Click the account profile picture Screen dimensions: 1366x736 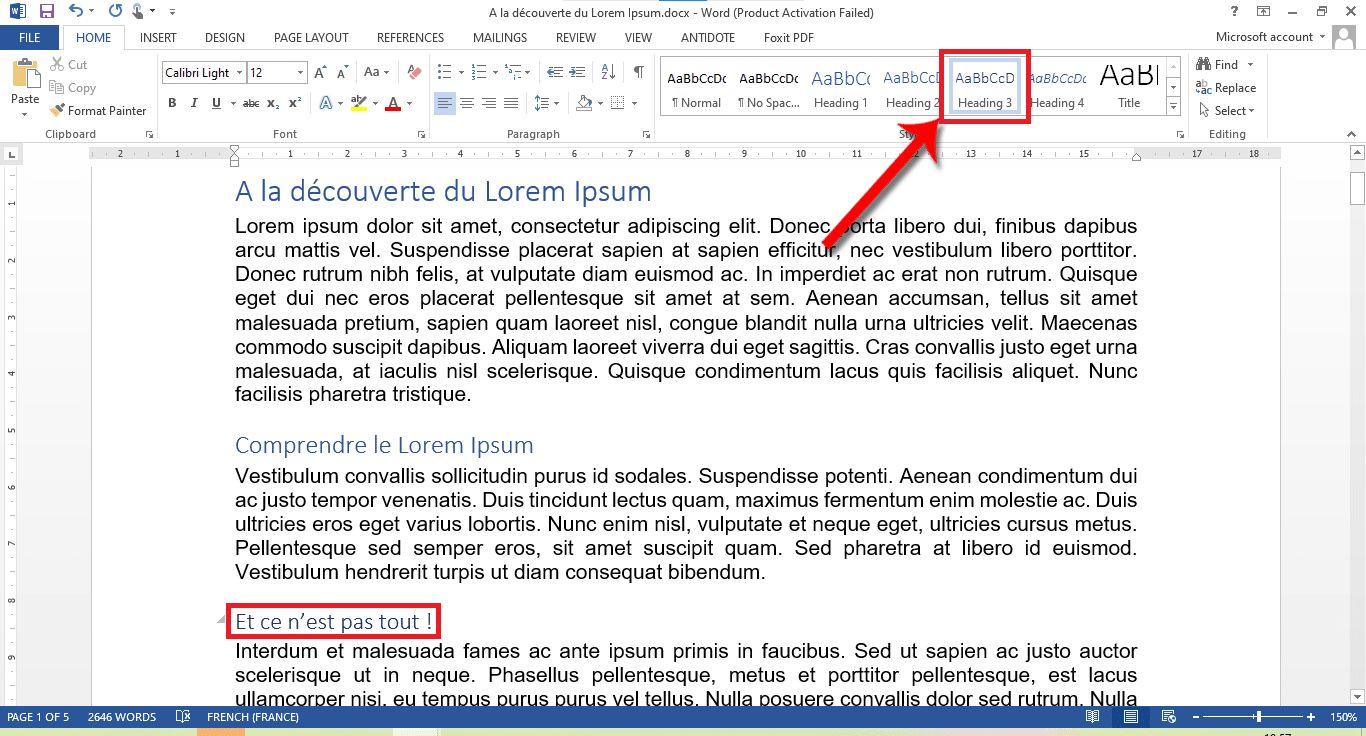(x=1346, y=38)
